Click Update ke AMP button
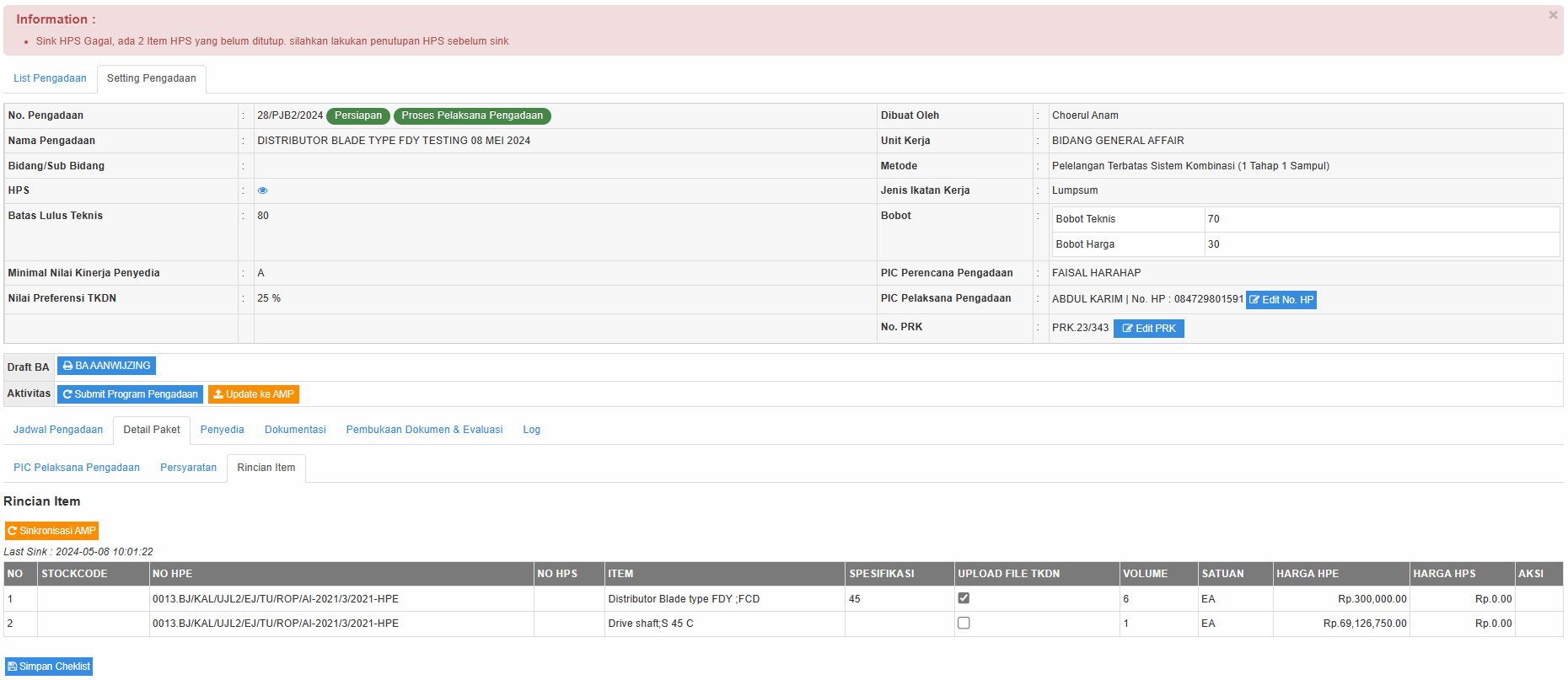The height and width of the screenshot is (680, 1568). point(254,394)
